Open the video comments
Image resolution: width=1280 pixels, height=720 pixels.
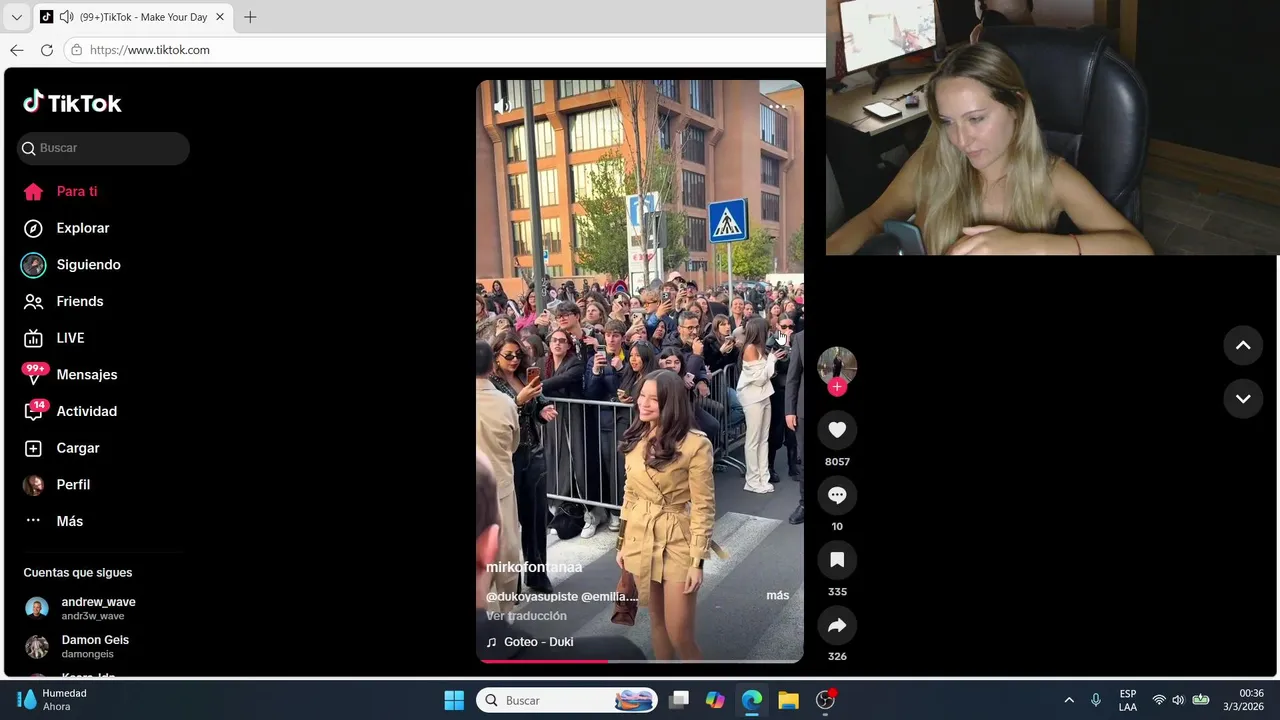tap(837, 495)
